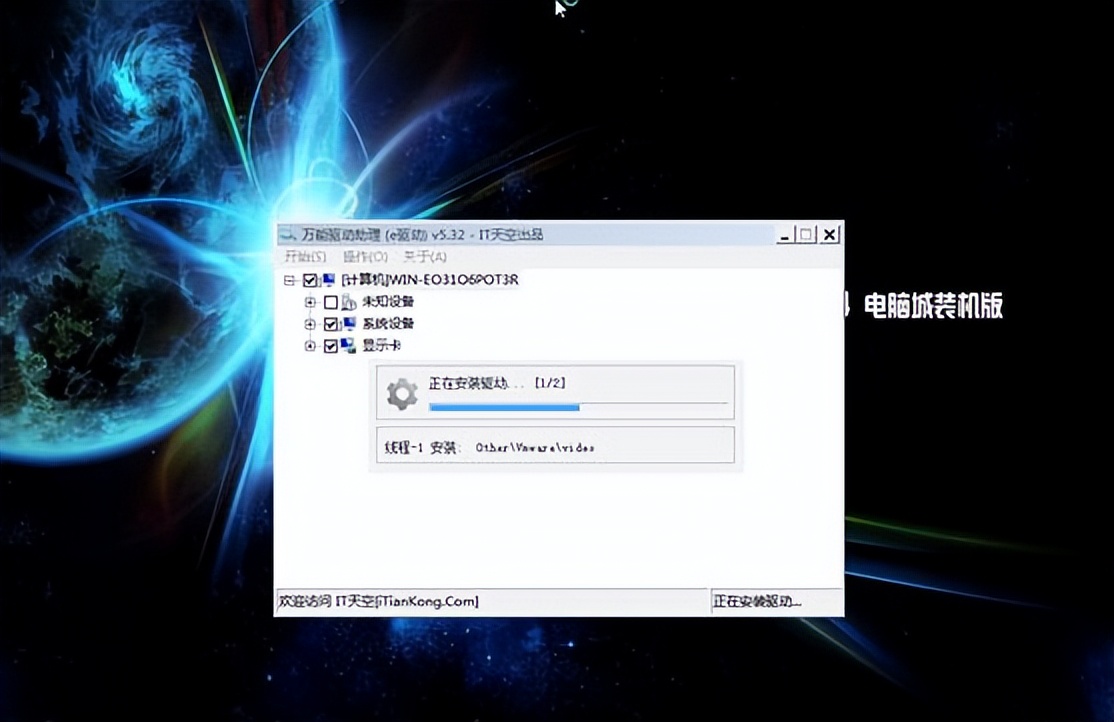This screenshot has width=1114, height=722.
Task: Uncheck the 显示卡 checkbox
Action: tap(330, 346)
